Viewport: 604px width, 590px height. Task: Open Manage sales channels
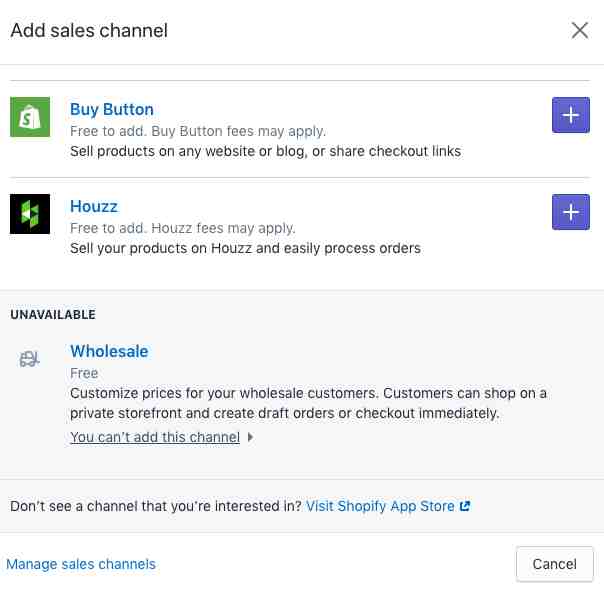click(81, 564)
